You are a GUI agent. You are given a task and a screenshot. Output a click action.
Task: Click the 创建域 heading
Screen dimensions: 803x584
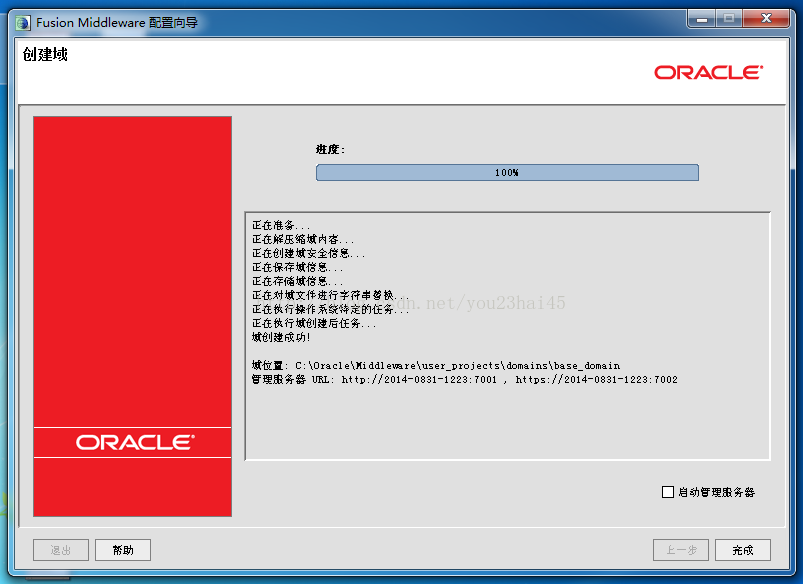coord(45,54)
